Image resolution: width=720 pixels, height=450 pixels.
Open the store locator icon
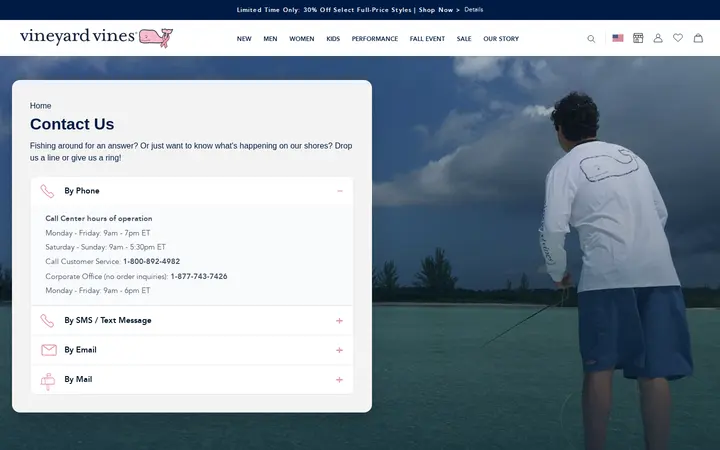(638, 38)
